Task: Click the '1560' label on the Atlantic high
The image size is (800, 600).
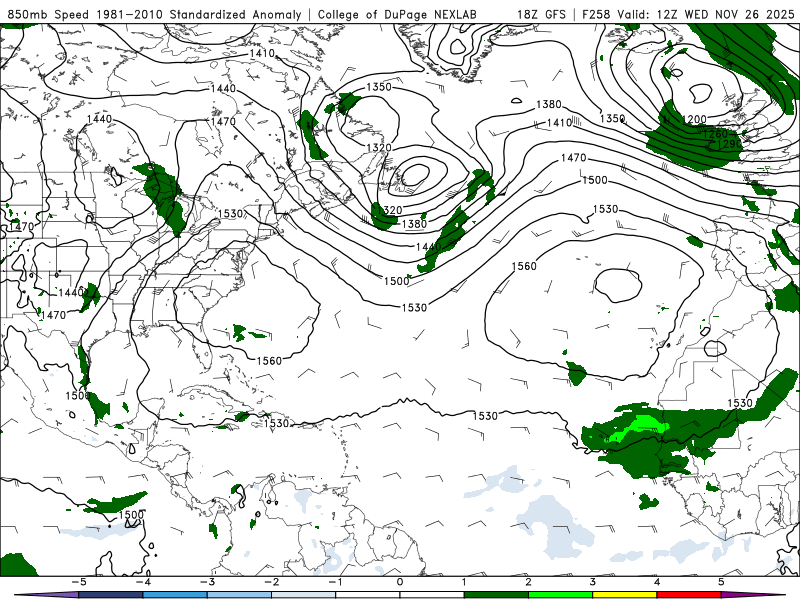Action: [524, 266]
